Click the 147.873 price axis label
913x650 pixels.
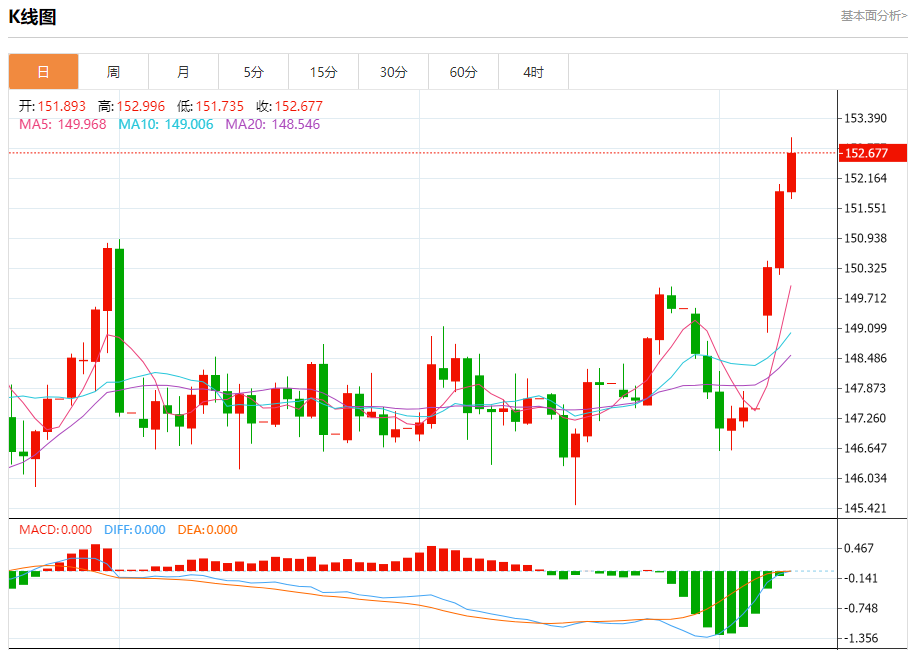point(865,388)
